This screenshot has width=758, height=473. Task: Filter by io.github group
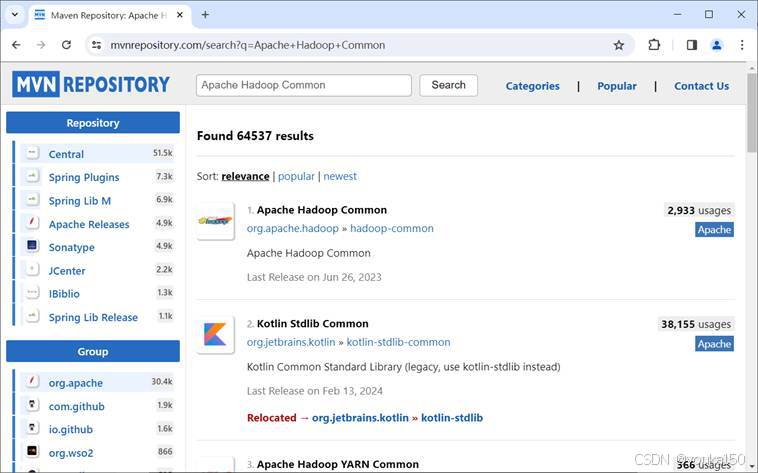[x=71, y=429]
